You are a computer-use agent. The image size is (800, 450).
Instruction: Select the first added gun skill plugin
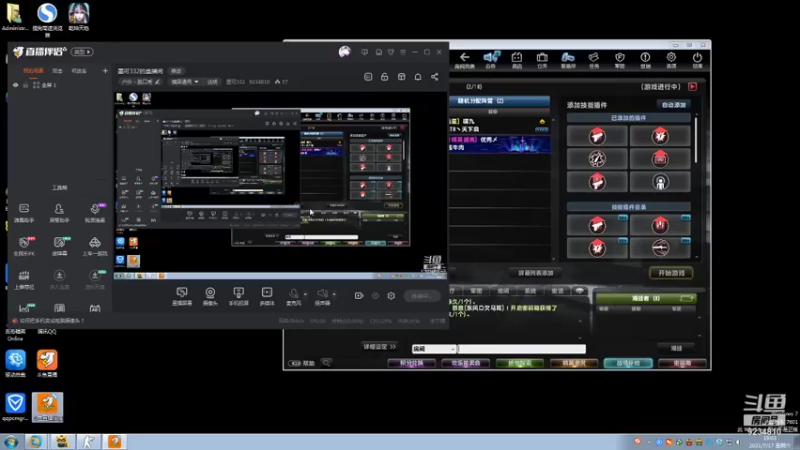pyautogui.click(x=597, y=136)
